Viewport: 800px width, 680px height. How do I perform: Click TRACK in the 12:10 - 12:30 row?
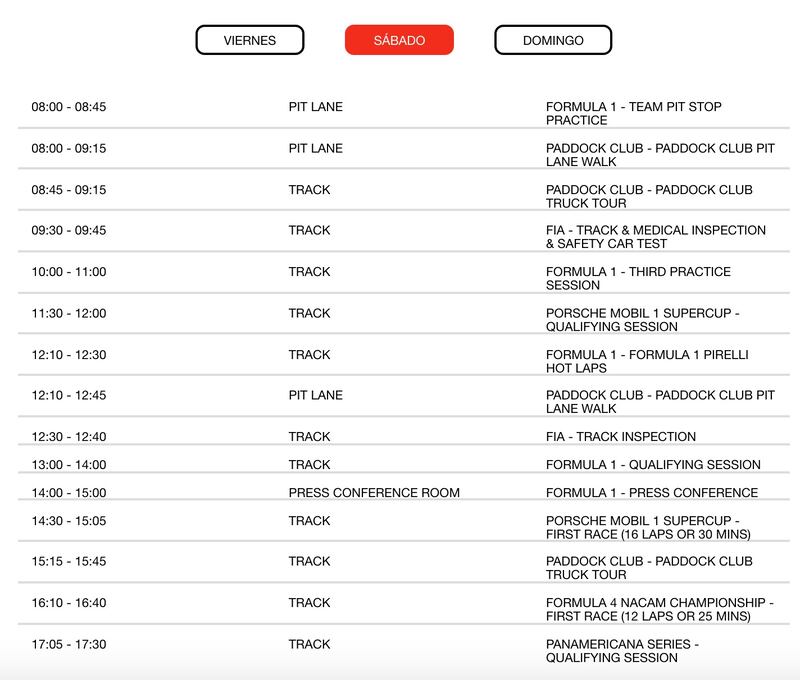tap(309, 355)
